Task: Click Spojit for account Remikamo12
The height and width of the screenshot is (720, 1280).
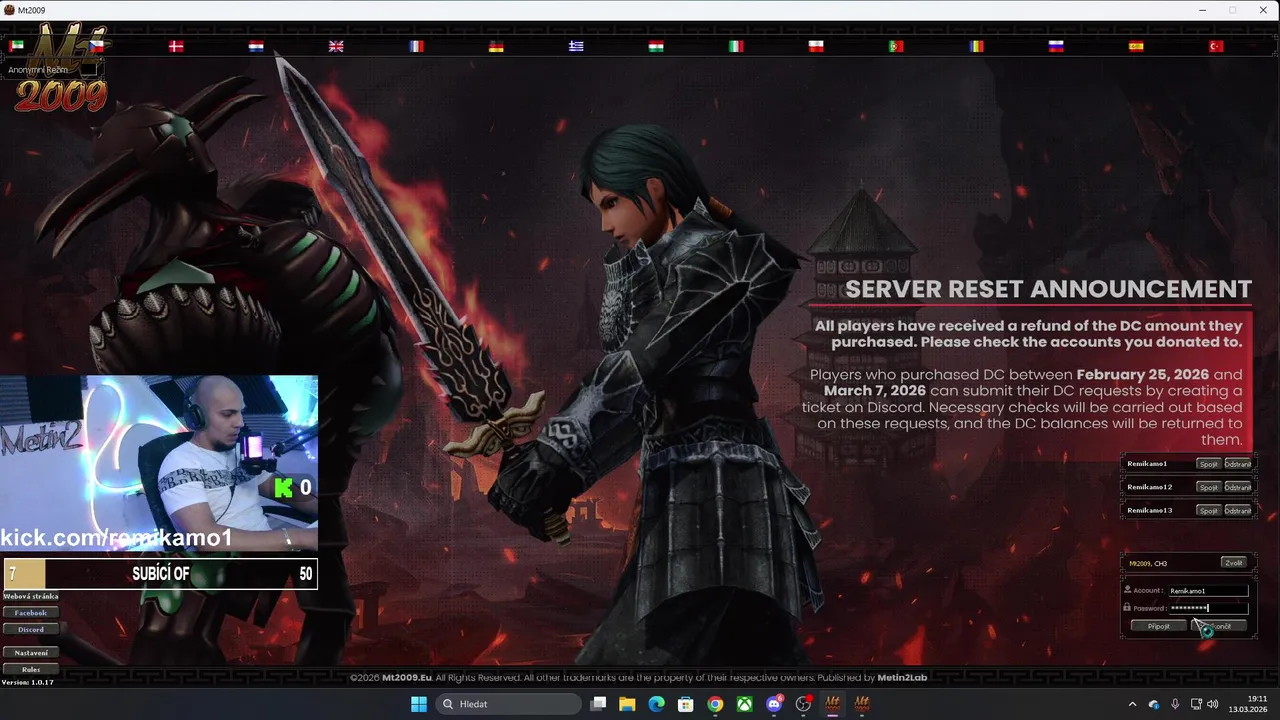Action: point(1208,487)
